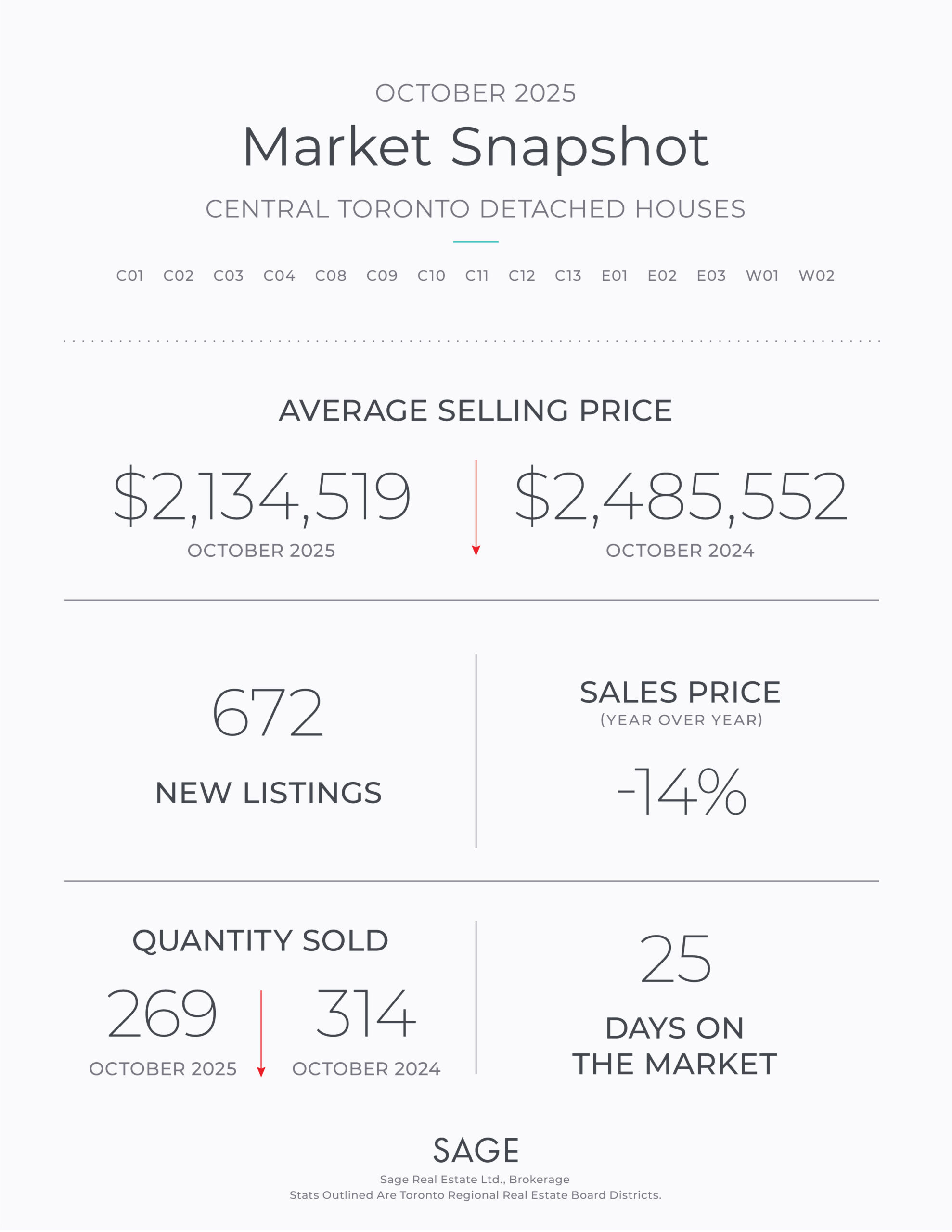
Task: Click the Average Selling Price heading
Action: (476, 410)
